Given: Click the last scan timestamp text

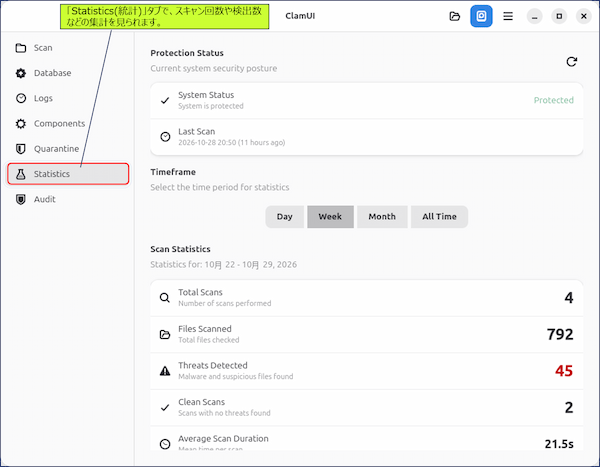Looking at the screenshot, I should coord(232,143).
